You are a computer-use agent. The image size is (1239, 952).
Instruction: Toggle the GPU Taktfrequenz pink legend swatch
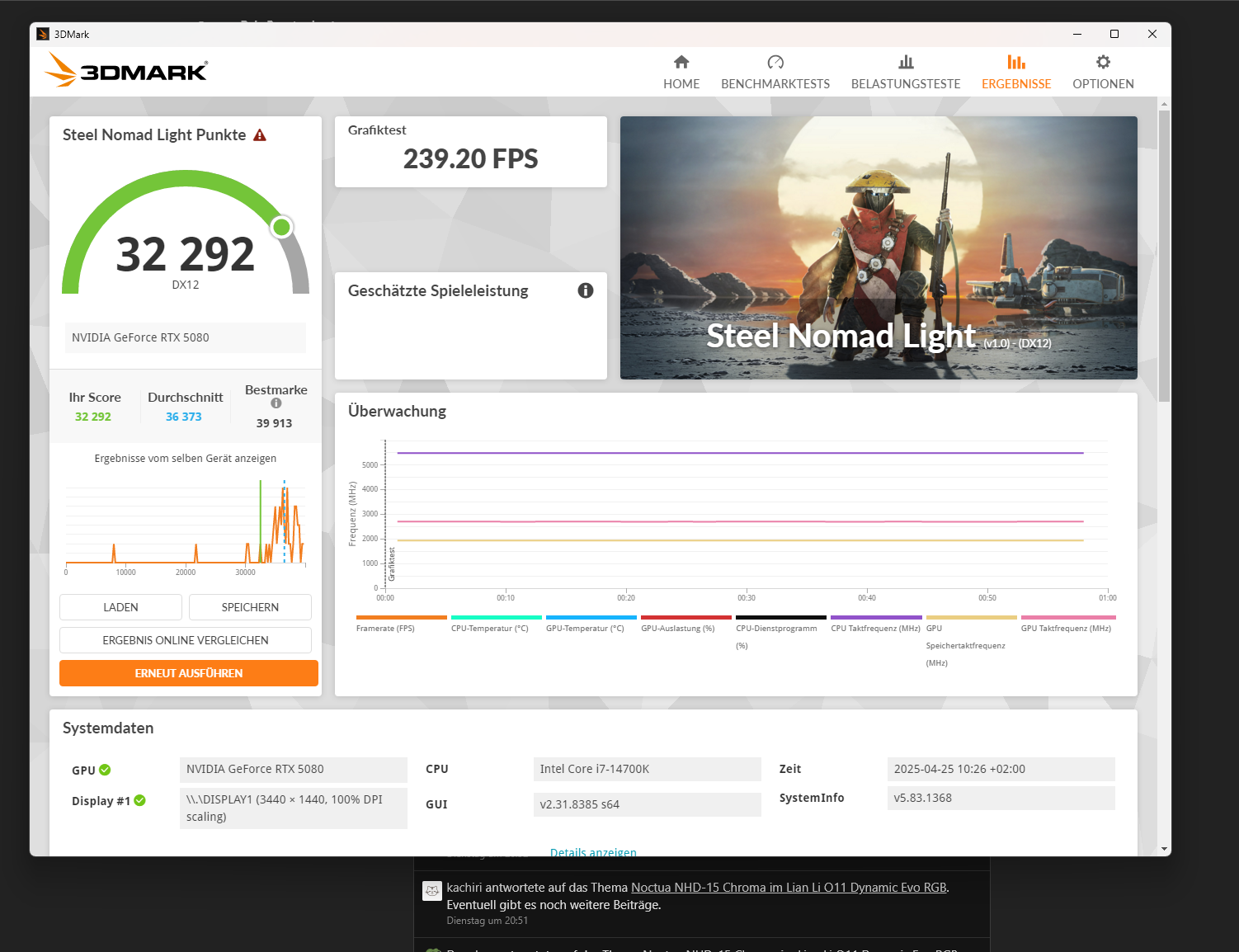pyautogui.click(x=1068, y=617)
